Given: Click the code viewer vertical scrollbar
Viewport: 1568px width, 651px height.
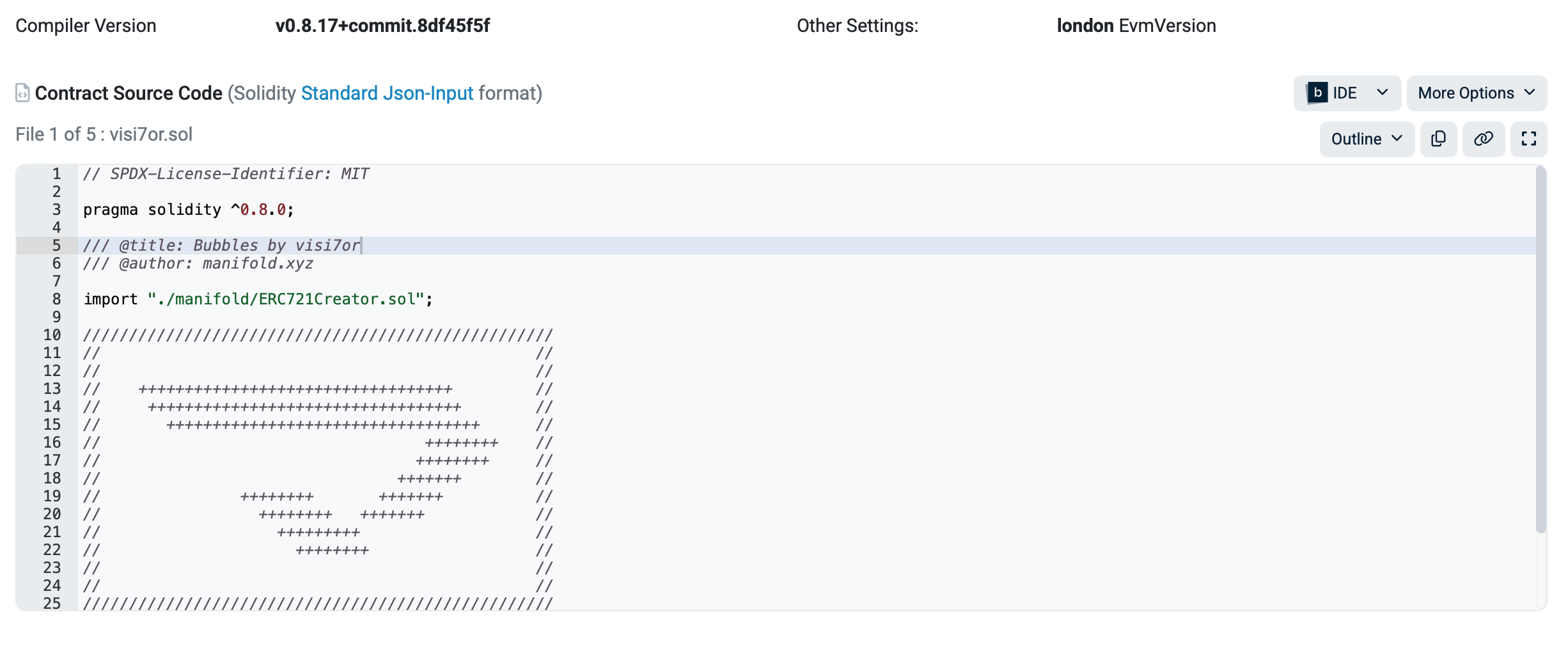Looking at the screenshot, I should pyautogui.click(x=1541, y=349).
